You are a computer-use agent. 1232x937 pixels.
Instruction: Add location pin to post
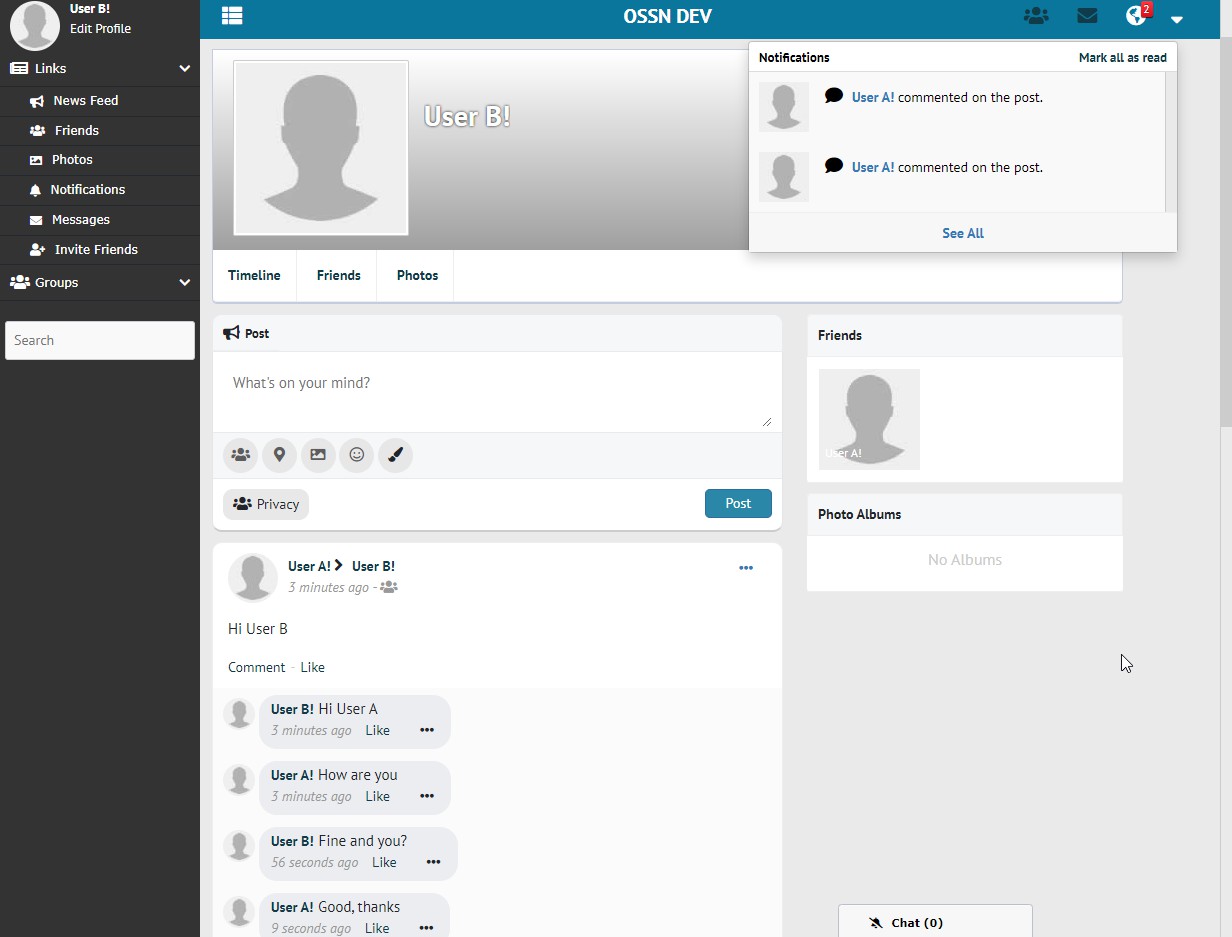(x=279, y=455)
